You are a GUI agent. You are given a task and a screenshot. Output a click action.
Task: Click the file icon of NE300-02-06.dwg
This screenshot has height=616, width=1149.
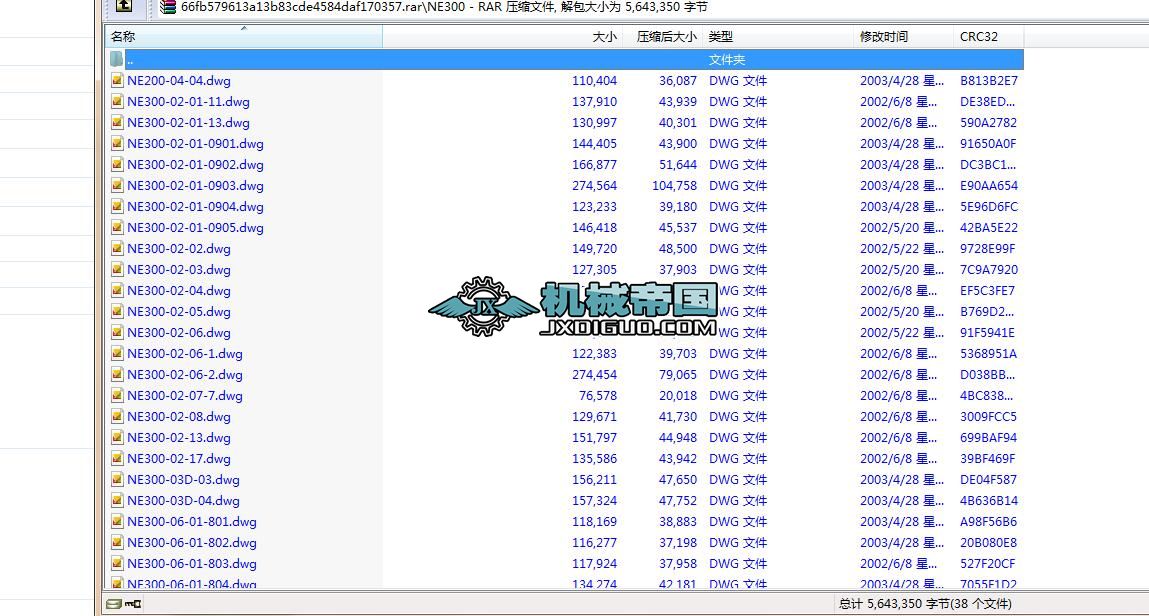tap(117, 333)
